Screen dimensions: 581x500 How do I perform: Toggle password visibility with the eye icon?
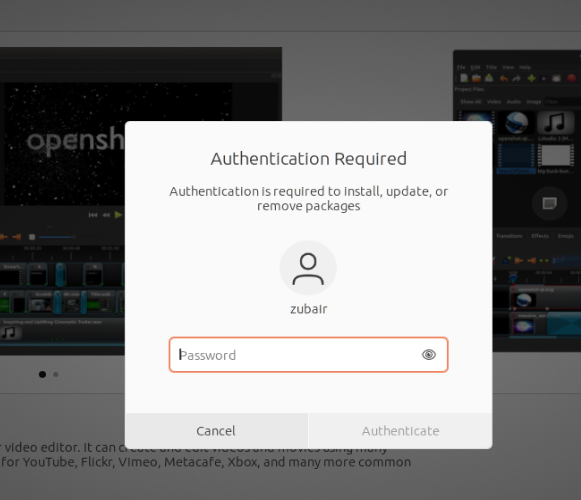(429, 355)
